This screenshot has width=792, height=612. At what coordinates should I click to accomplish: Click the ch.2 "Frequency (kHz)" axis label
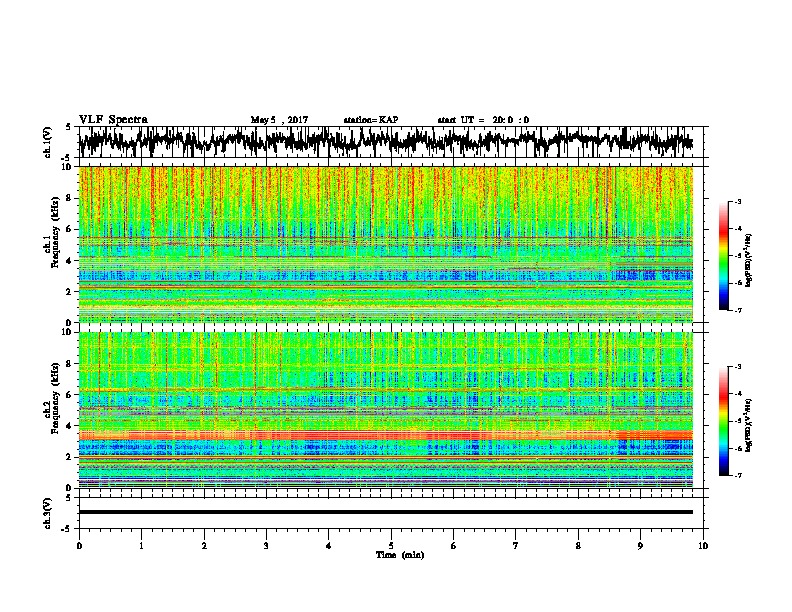tap(55, 397)
